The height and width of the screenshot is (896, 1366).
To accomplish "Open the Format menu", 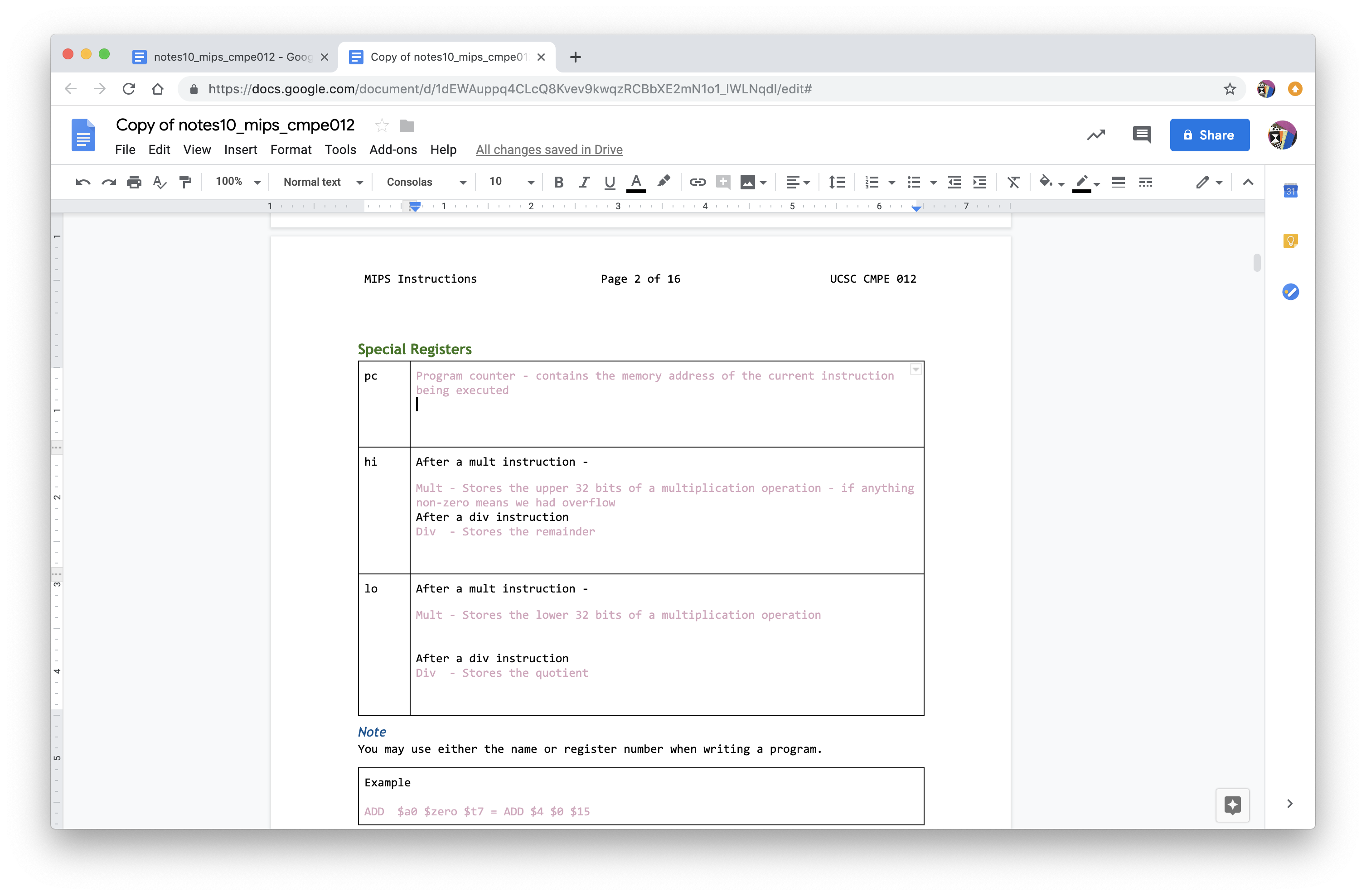I will 291,150.
